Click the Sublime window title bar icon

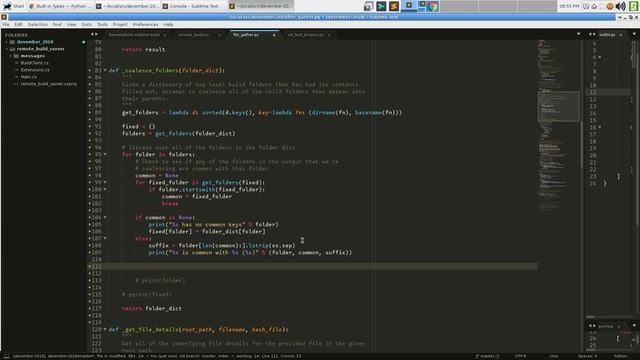pos(4,17)
